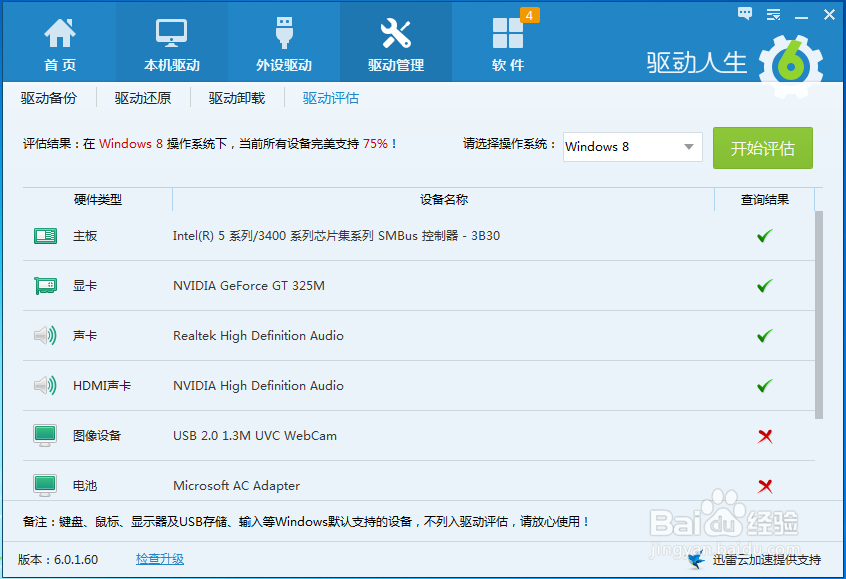Click the 声卡 hardware type label
Viewport: 846px width, 579px height.
[x=85, y=336]
